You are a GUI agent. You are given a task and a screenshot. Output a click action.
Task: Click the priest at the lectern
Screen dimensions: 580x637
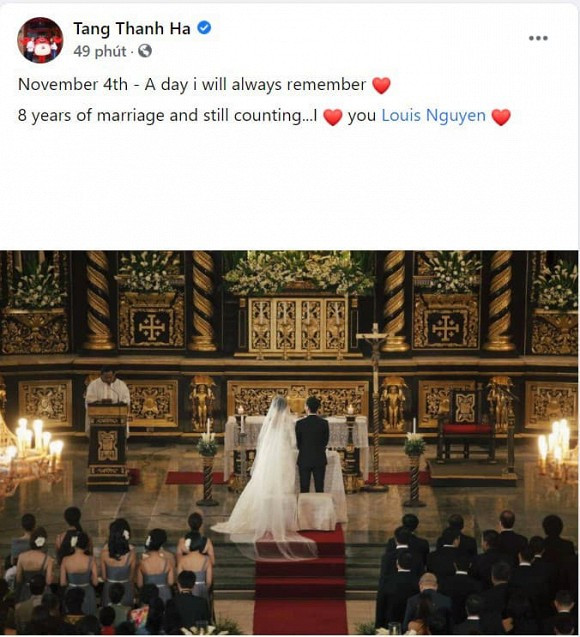click(107, 390)
